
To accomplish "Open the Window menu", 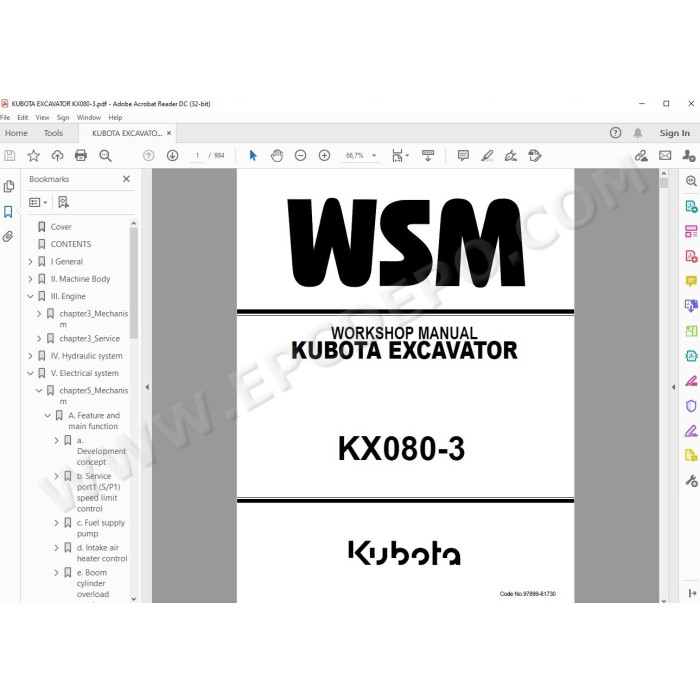I will coord(89,117).
